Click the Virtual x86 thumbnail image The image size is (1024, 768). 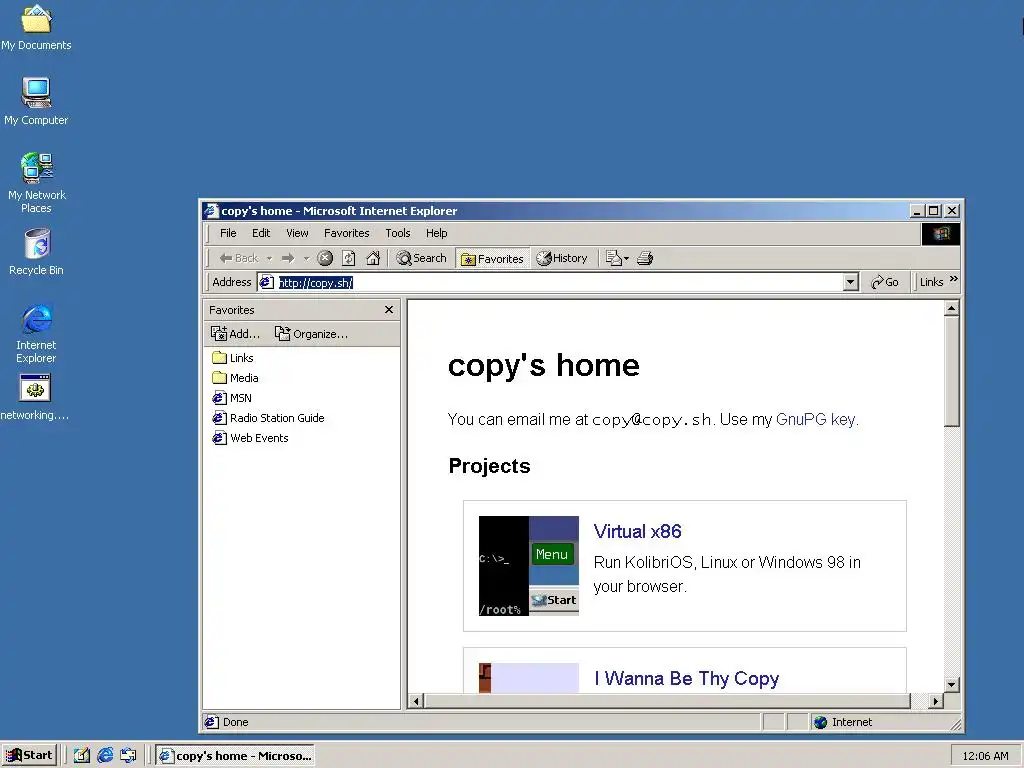(x=529, y=566)
